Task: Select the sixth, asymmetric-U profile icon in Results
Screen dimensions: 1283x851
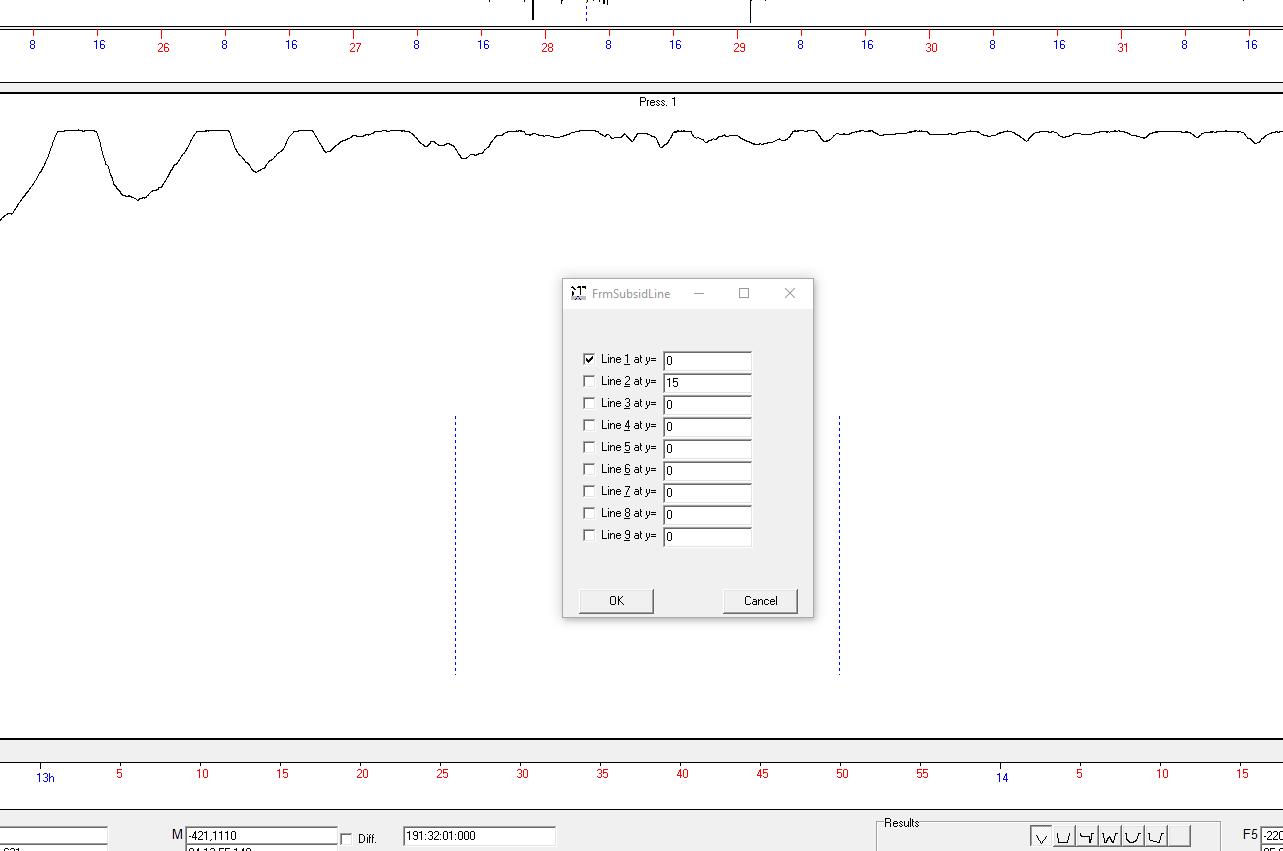Action: (x=1156, y=837)
